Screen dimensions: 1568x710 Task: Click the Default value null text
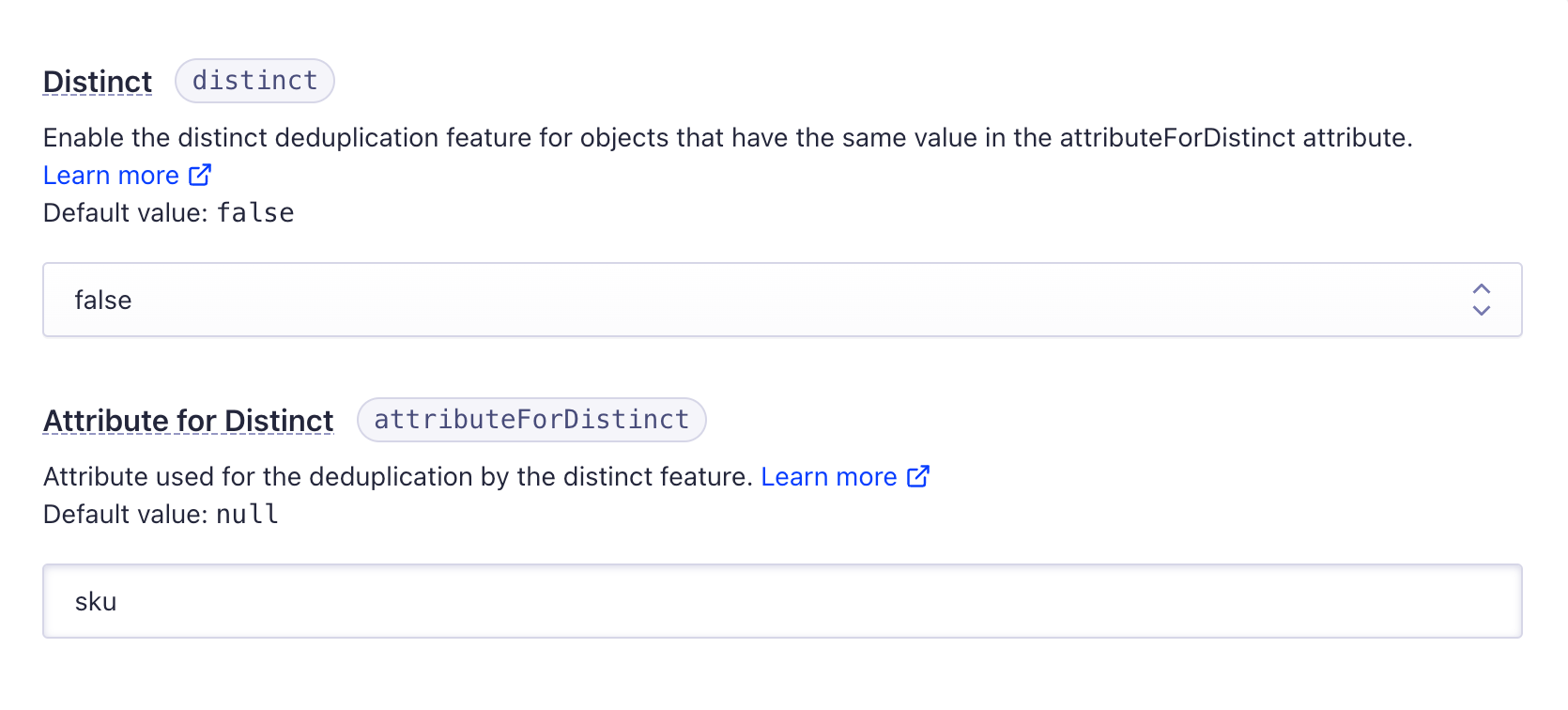pos(160,514)
